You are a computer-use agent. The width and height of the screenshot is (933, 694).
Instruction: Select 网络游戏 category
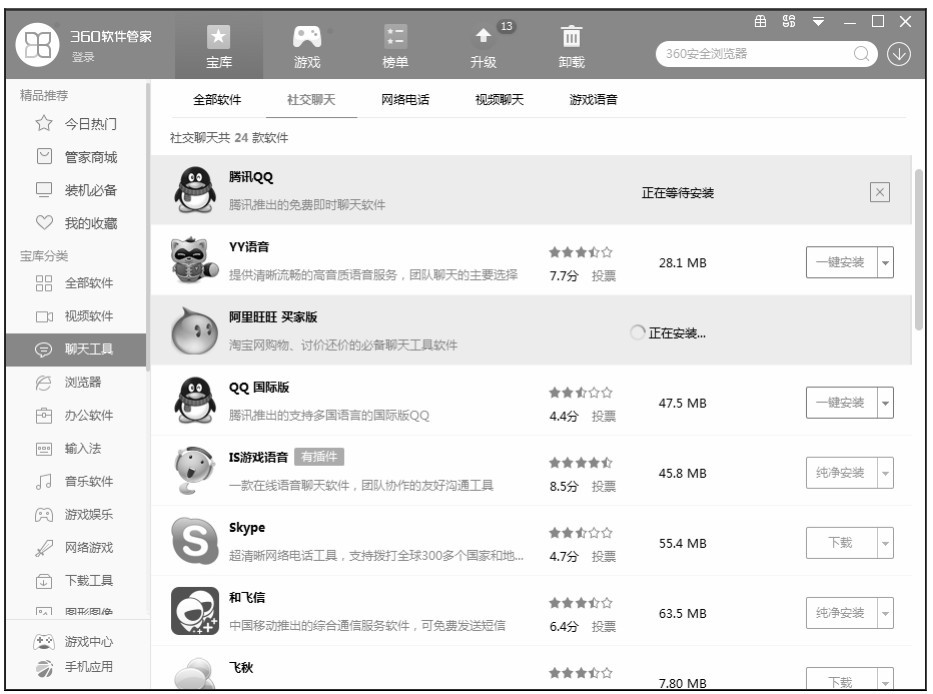pos(76,548)
